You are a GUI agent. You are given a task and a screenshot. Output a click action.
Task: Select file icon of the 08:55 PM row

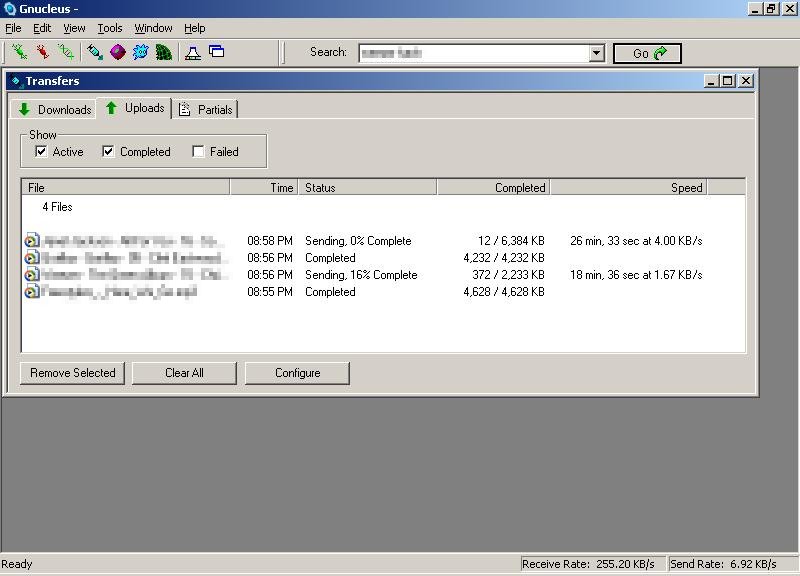tap(32, 292)
